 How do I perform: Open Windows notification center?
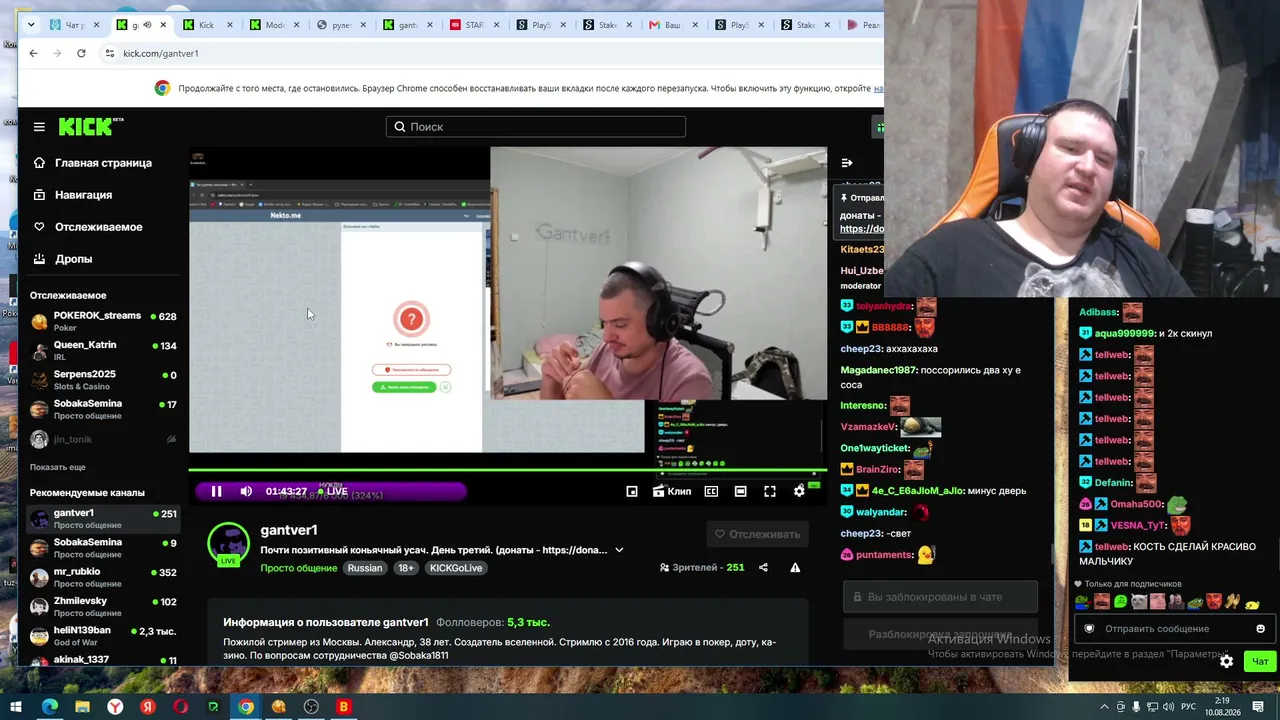[x=1259, y=707]
